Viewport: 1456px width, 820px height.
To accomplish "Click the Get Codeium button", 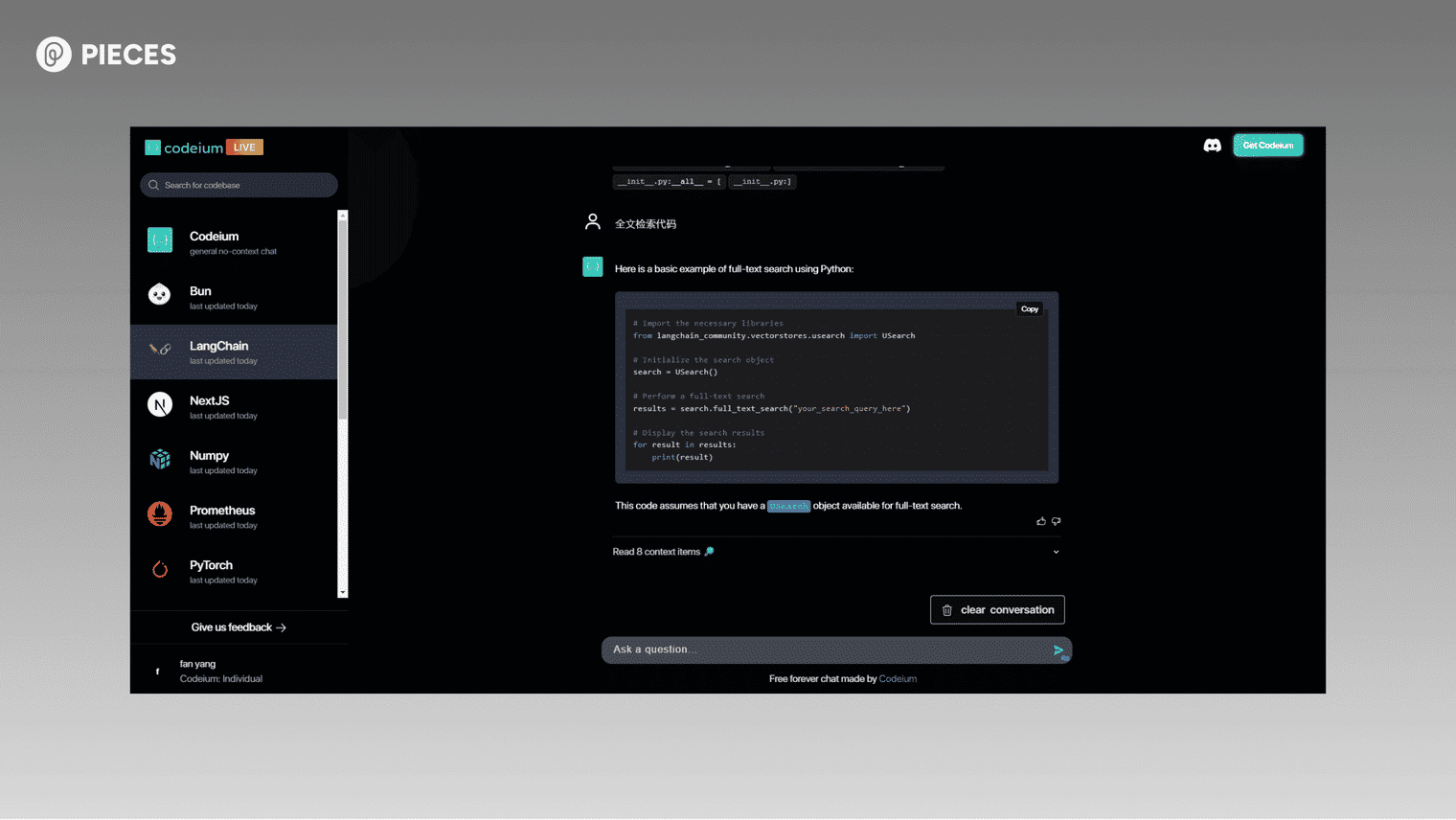I will click(x=1268, y=146).
